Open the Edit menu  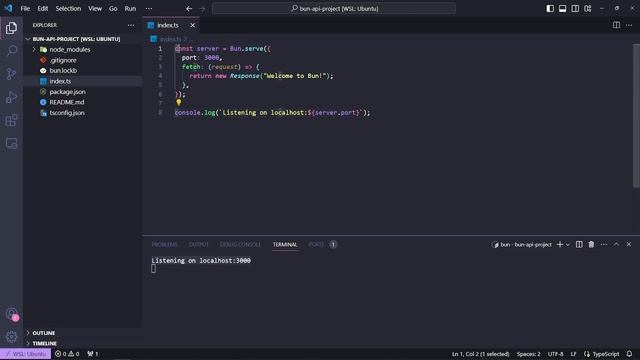[43, 8]
